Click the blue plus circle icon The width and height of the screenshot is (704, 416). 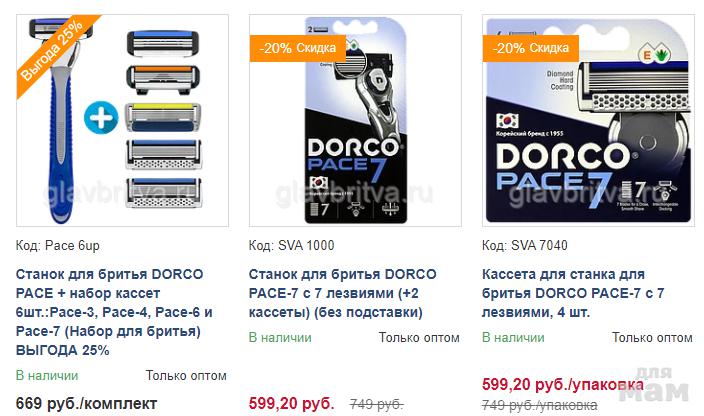[101, 118]
